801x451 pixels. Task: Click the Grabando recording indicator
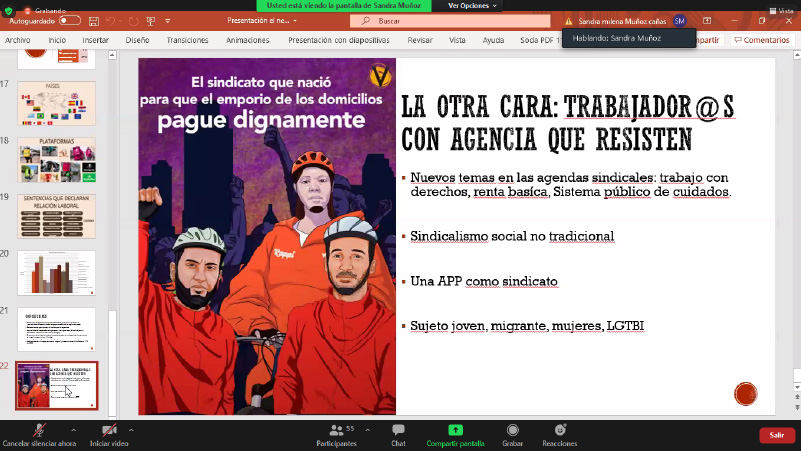45,10
